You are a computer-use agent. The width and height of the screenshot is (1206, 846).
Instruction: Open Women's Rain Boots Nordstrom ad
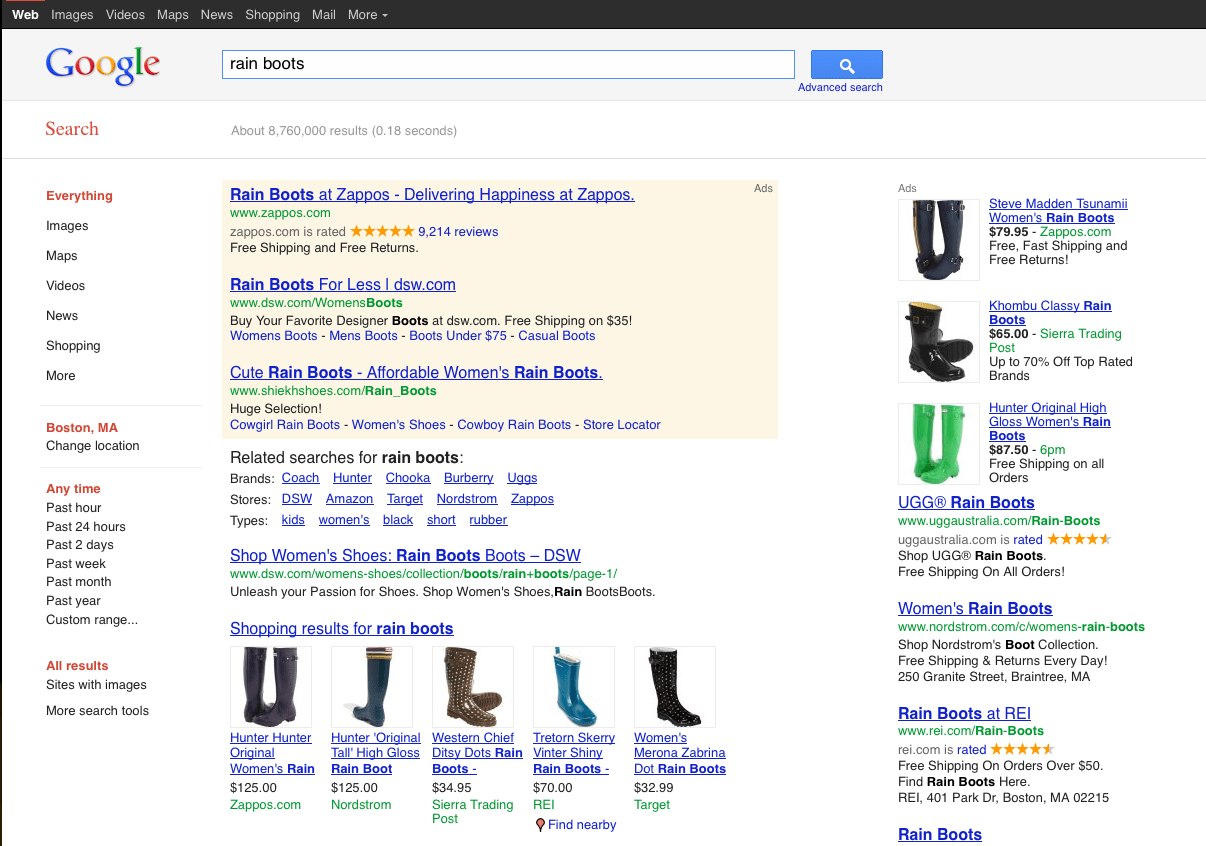975,609
